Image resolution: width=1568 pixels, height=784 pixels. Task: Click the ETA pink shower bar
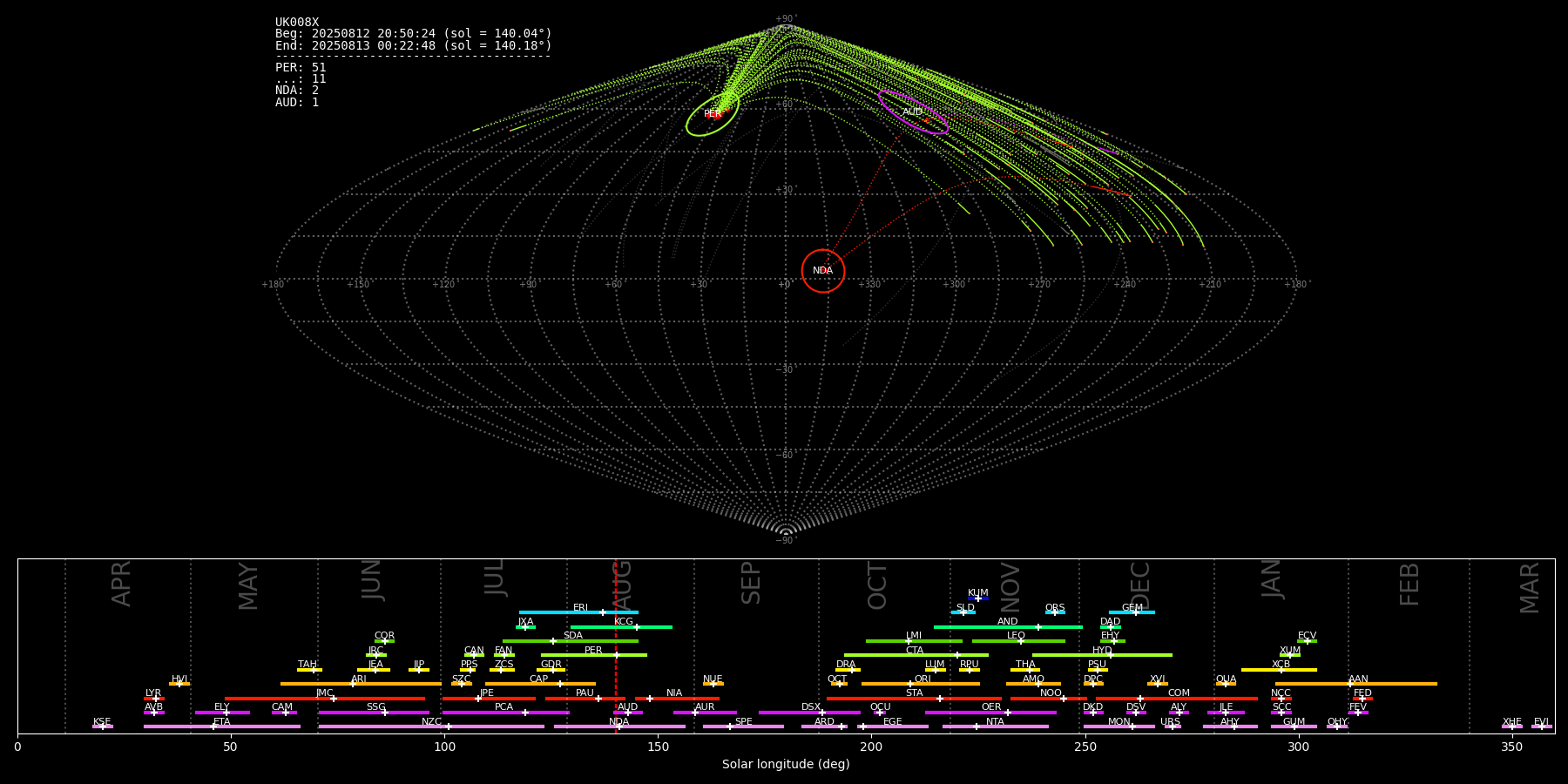(222, 727)
